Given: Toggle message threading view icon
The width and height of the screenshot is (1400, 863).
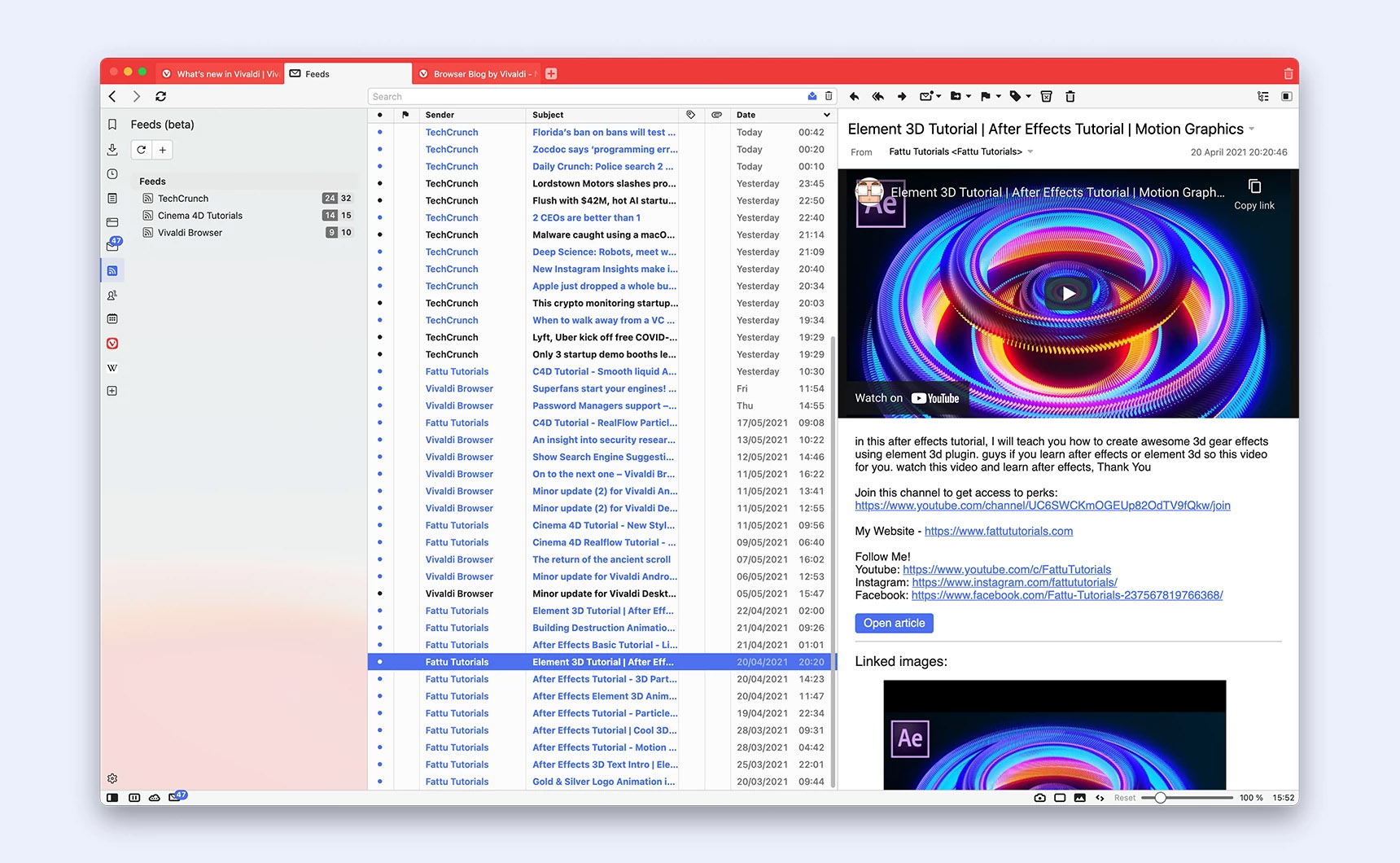Looking at the screenshot, I should [x=1263, y=96].
